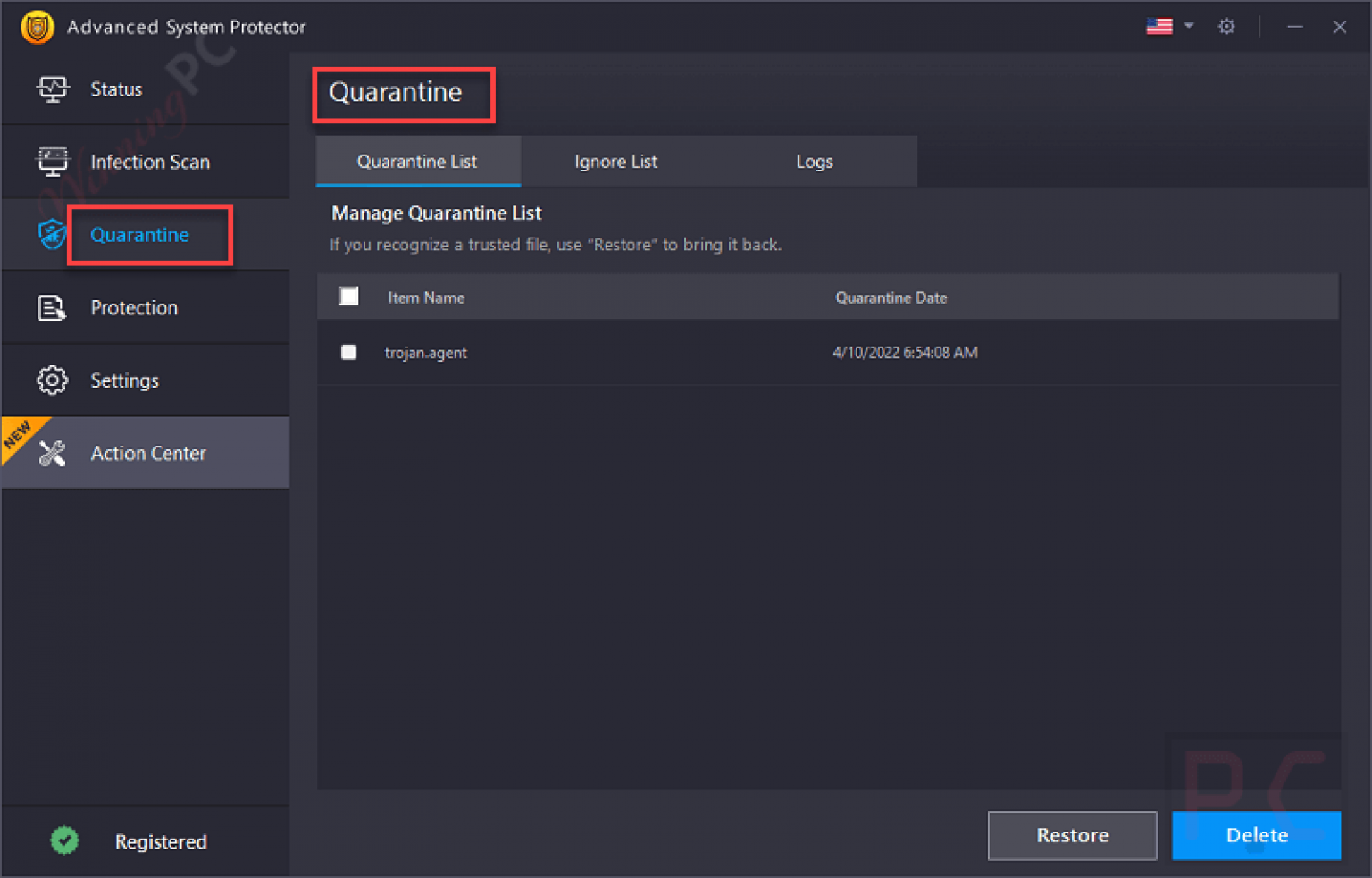Go to Status in the sidebar
Viewport: 1372px width, 878px height.
tap(146, 89)
